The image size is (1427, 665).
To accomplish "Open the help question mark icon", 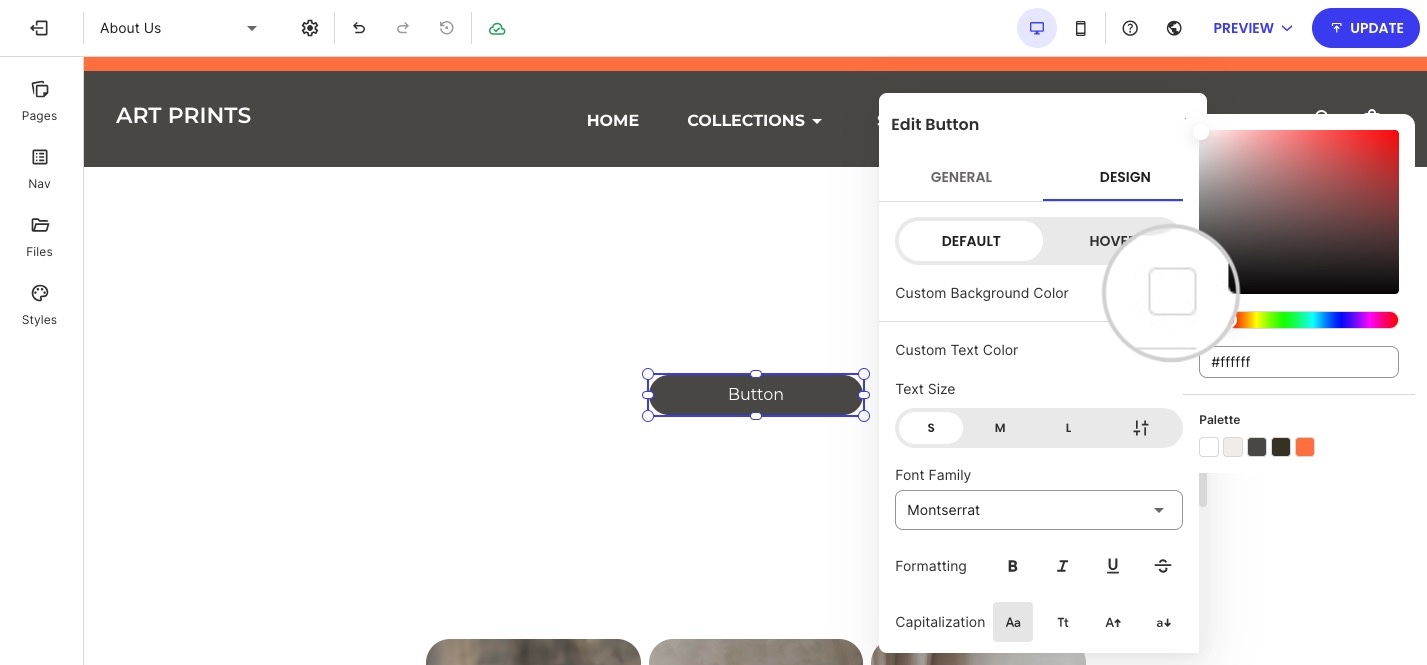I will (1130, 28).
